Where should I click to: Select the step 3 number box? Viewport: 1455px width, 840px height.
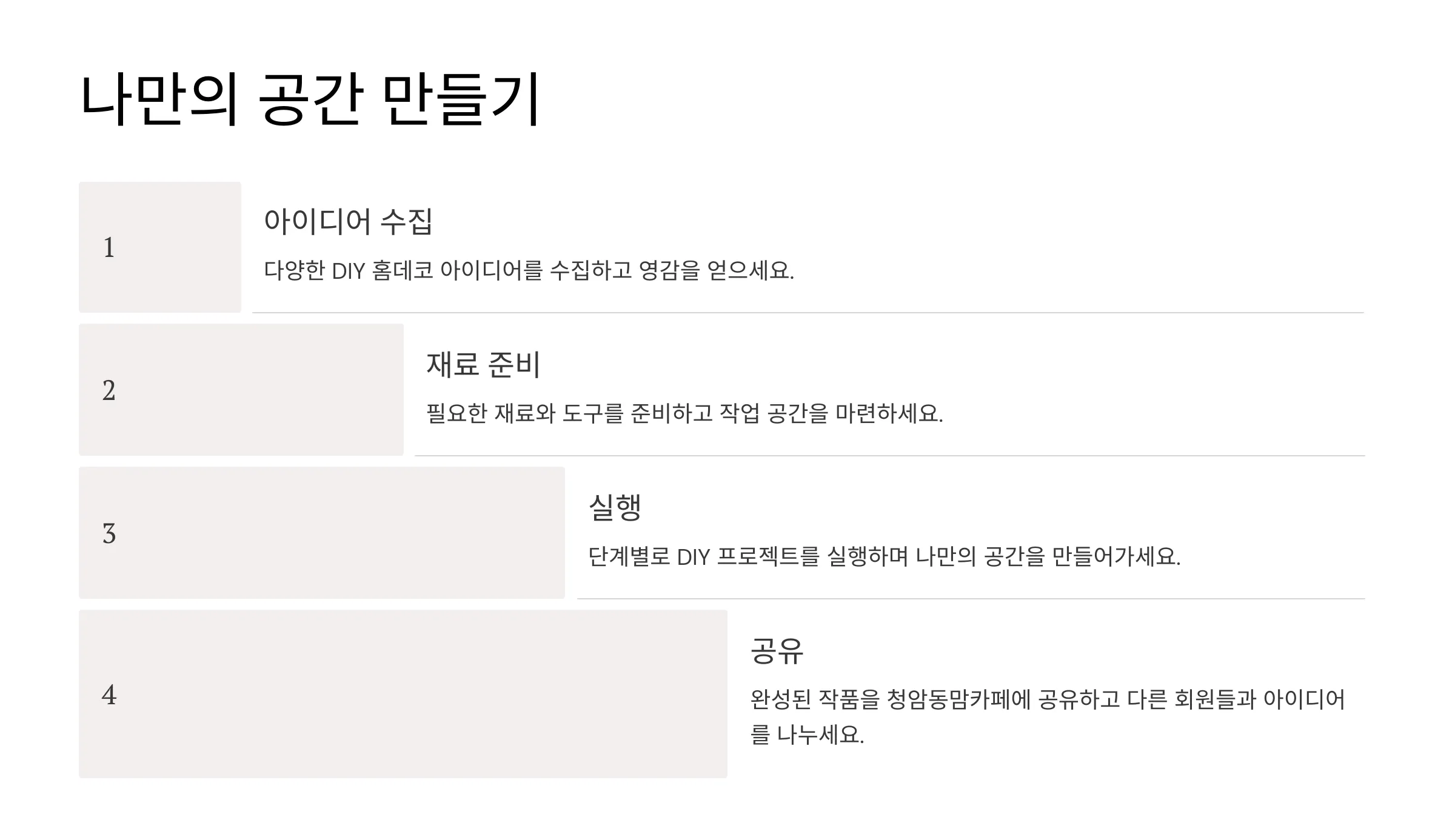pos(322,533)
